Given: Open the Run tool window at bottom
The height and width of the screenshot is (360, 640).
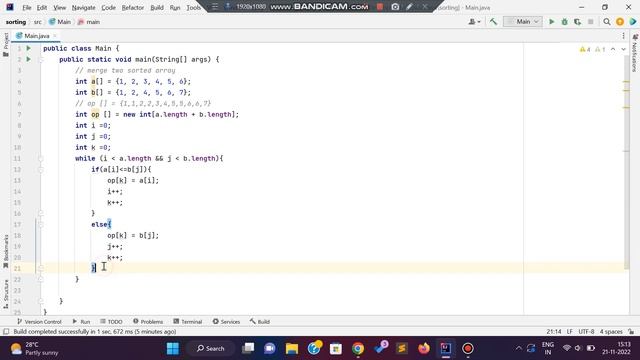Looking at the screenshot, I should coord(81,322).
